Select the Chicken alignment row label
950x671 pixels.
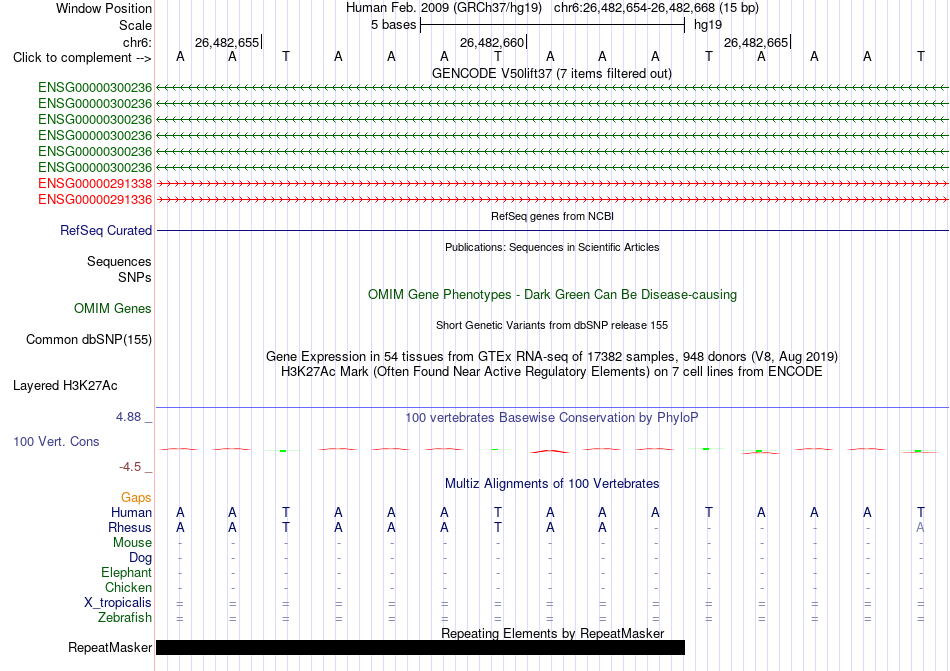128,587
